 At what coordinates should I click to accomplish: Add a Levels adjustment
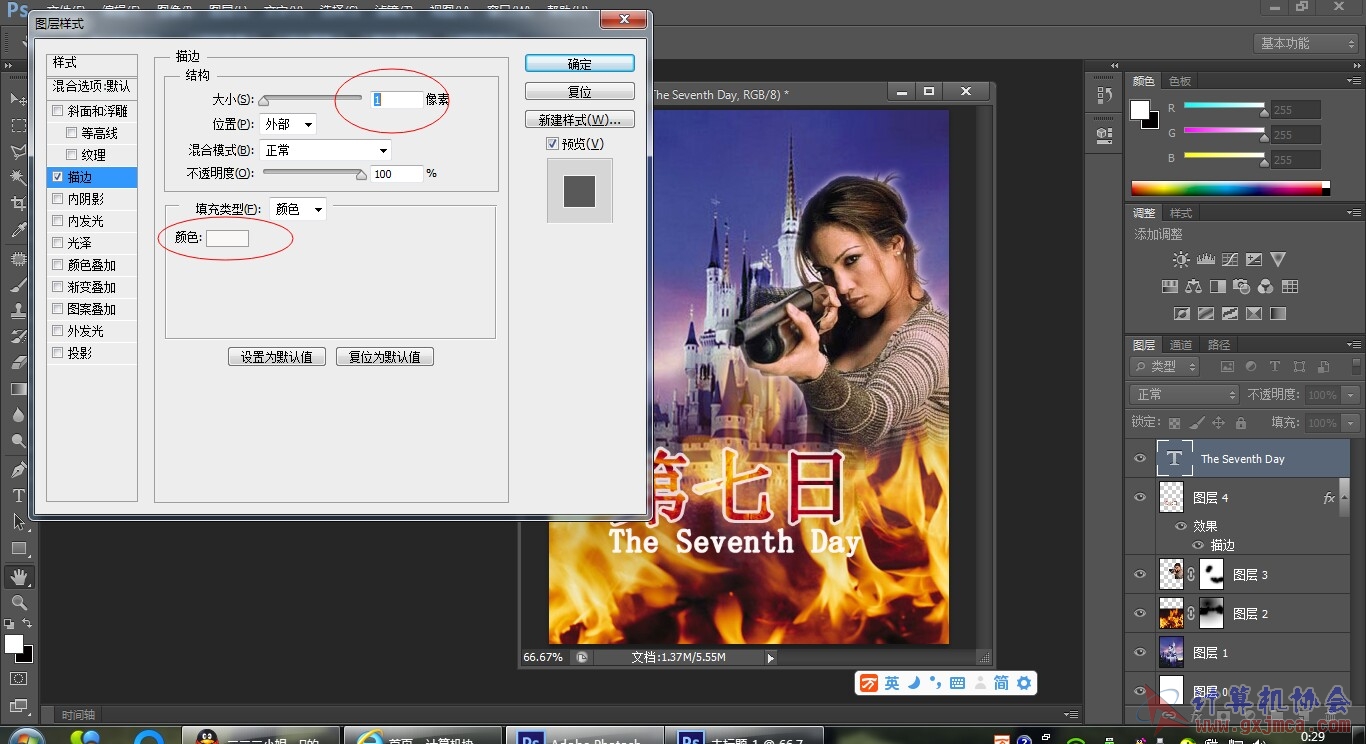coord(1206,260)
